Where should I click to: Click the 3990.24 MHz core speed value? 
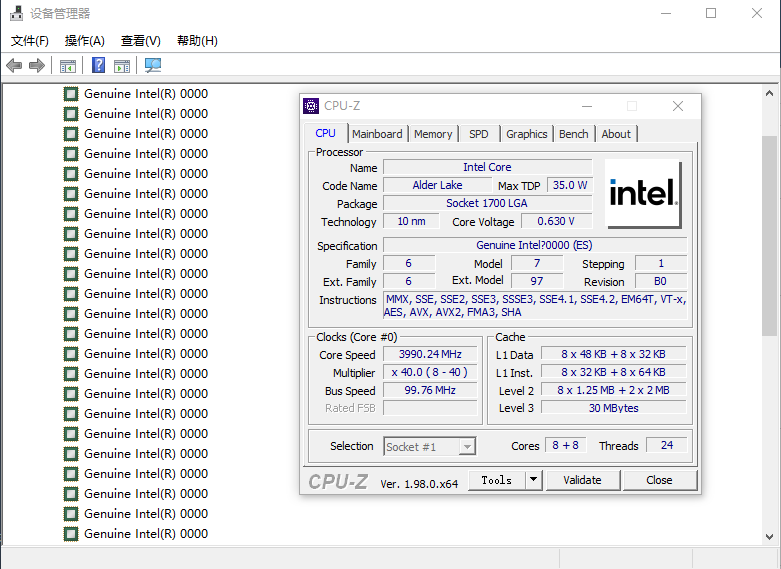tap(430, 354)
